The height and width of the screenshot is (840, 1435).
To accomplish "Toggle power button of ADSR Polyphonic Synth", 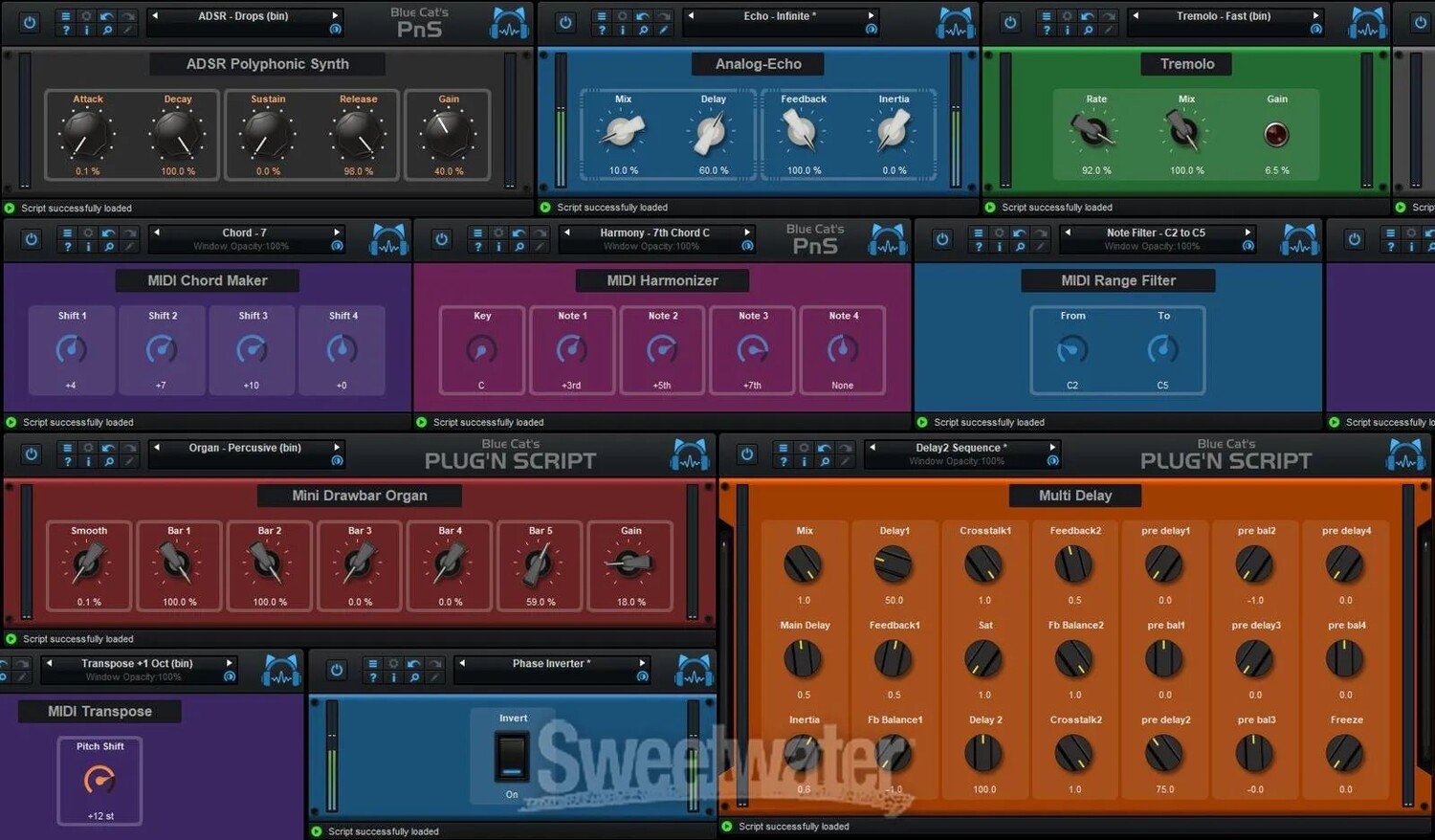I will [30, 22].
